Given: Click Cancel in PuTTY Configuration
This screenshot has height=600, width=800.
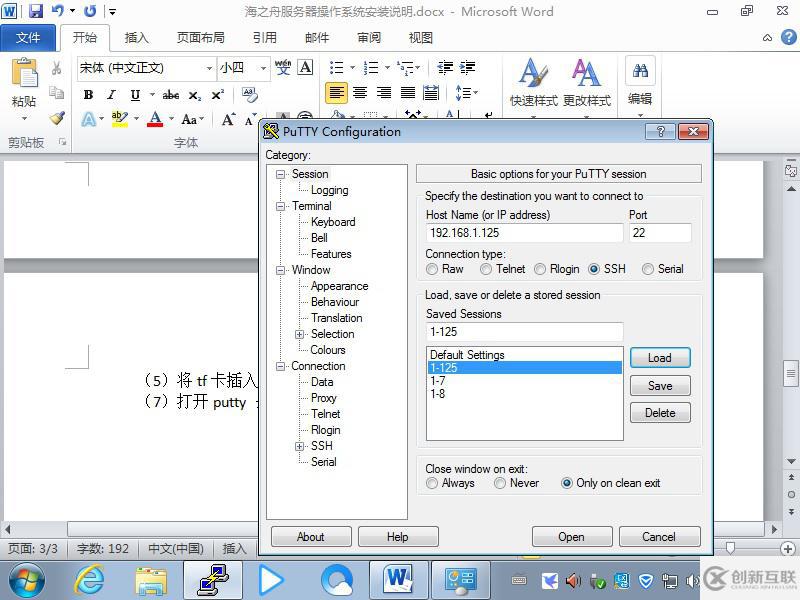Looking at the screenshot, I should click(659, 537).
